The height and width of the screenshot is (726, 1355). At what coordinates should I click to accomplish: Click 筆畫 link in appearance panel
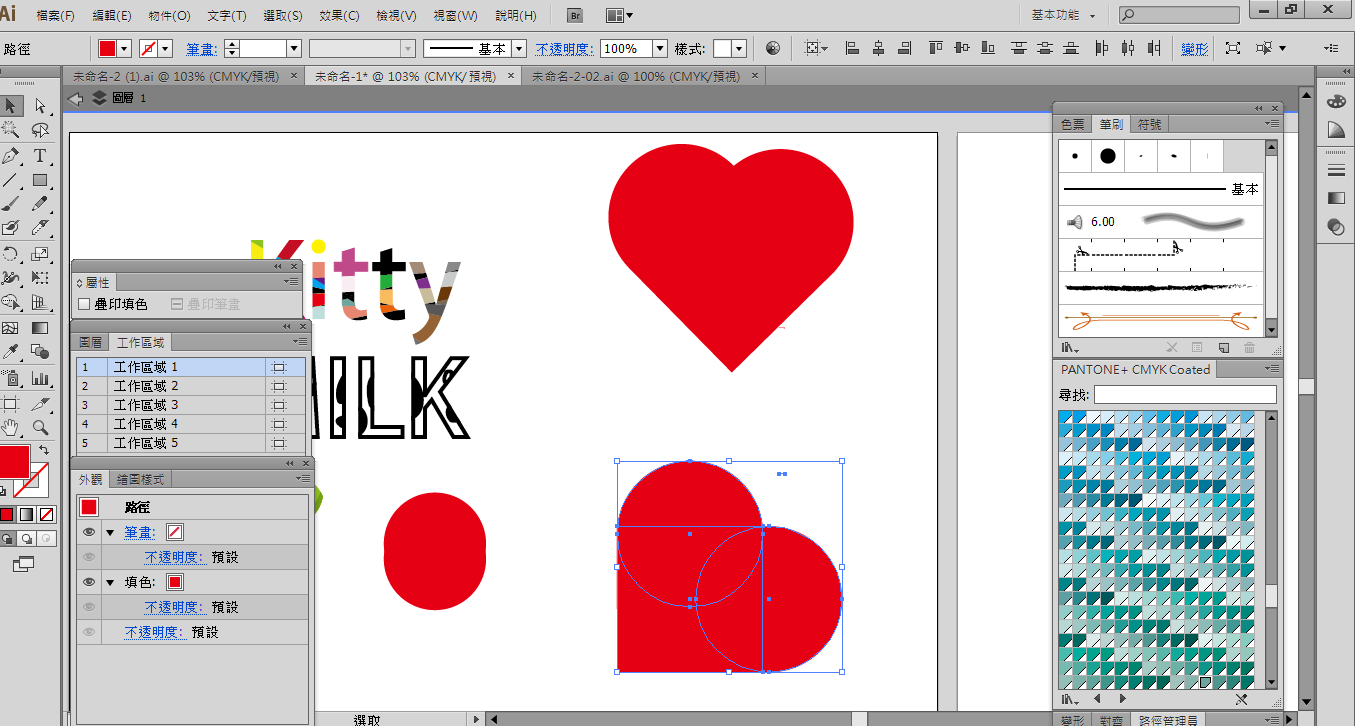click(138, 532)
